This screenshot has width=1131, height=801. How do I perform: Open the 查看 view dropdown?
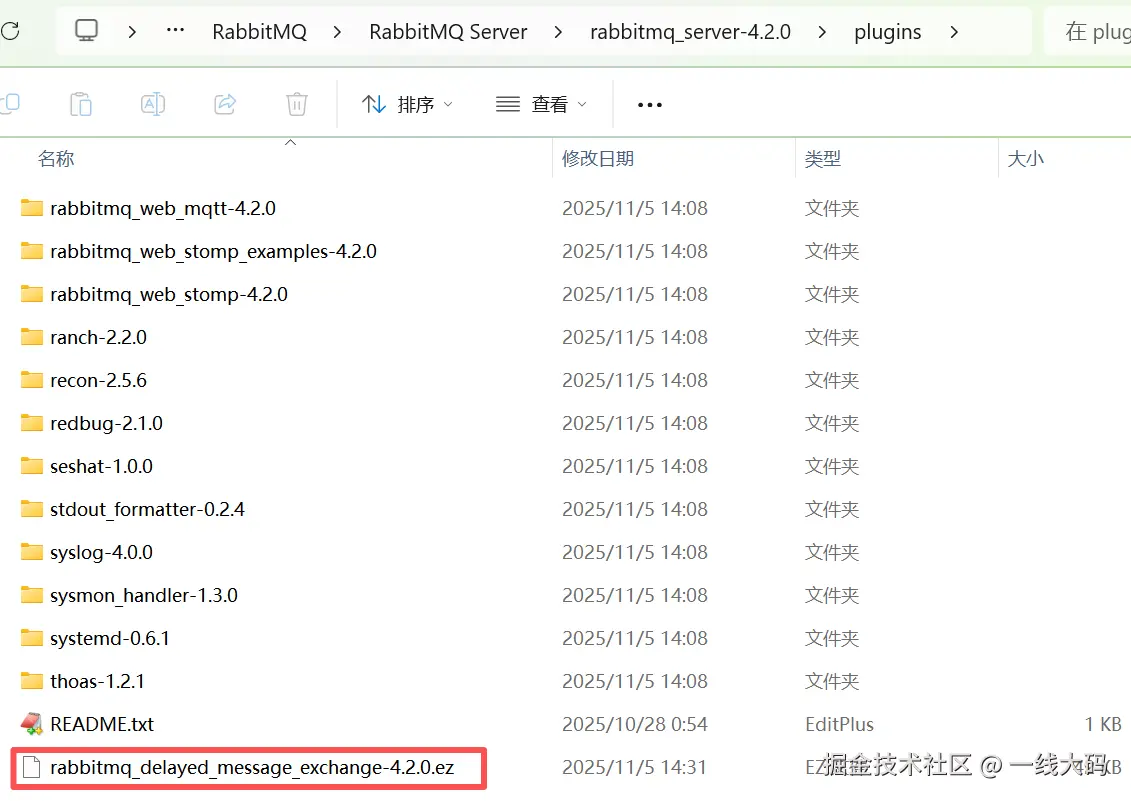(x=542, y=105)
